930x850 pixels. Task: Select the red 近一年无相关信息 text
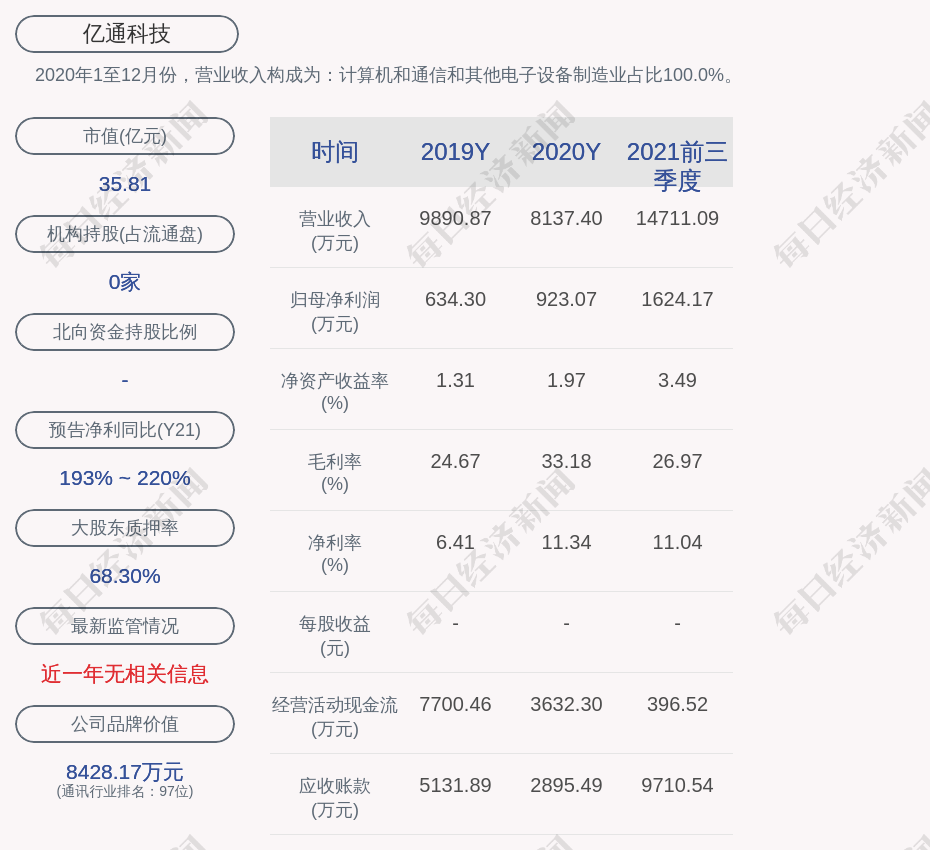coord(125,674)
